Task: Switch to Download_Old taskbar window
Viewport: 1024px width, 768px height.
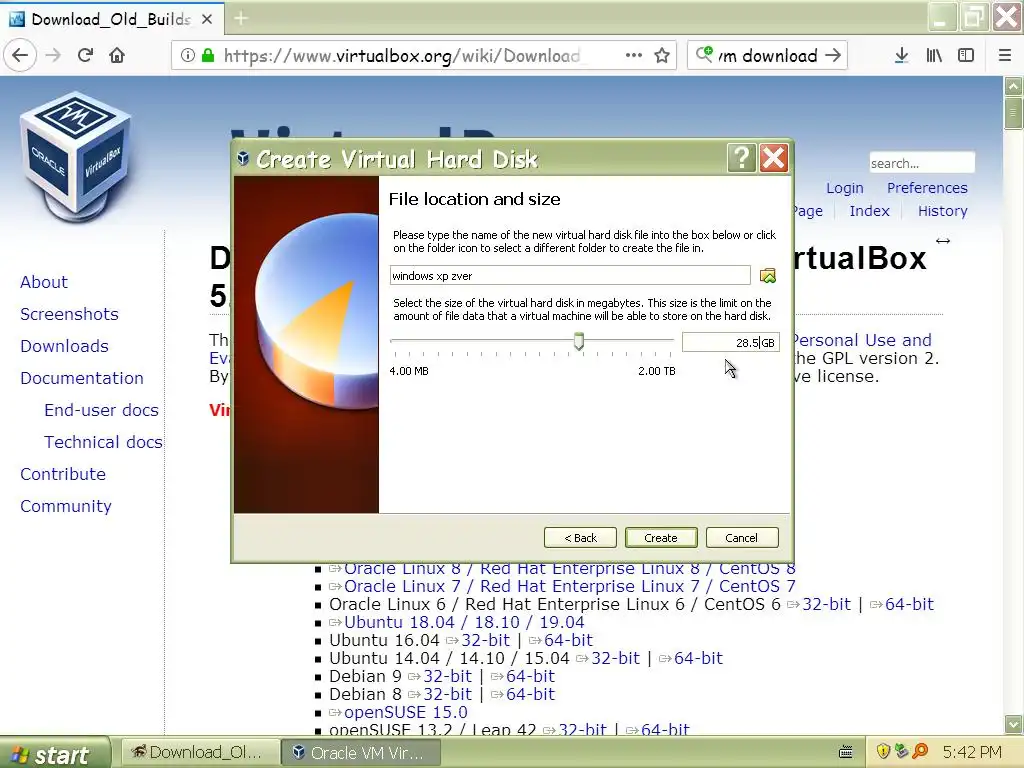Action: pyautogui.click(x=199, y=753)
